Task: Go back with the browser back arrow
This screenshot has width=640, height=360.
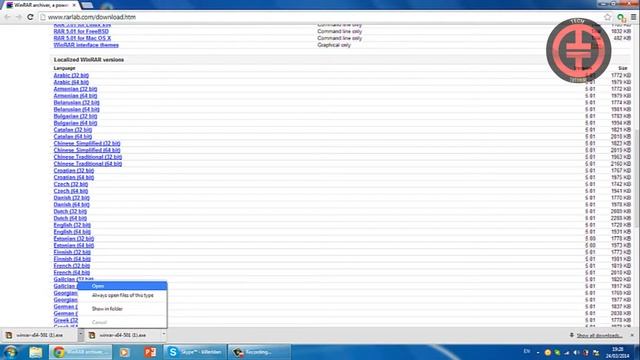Action: point(8,17)
